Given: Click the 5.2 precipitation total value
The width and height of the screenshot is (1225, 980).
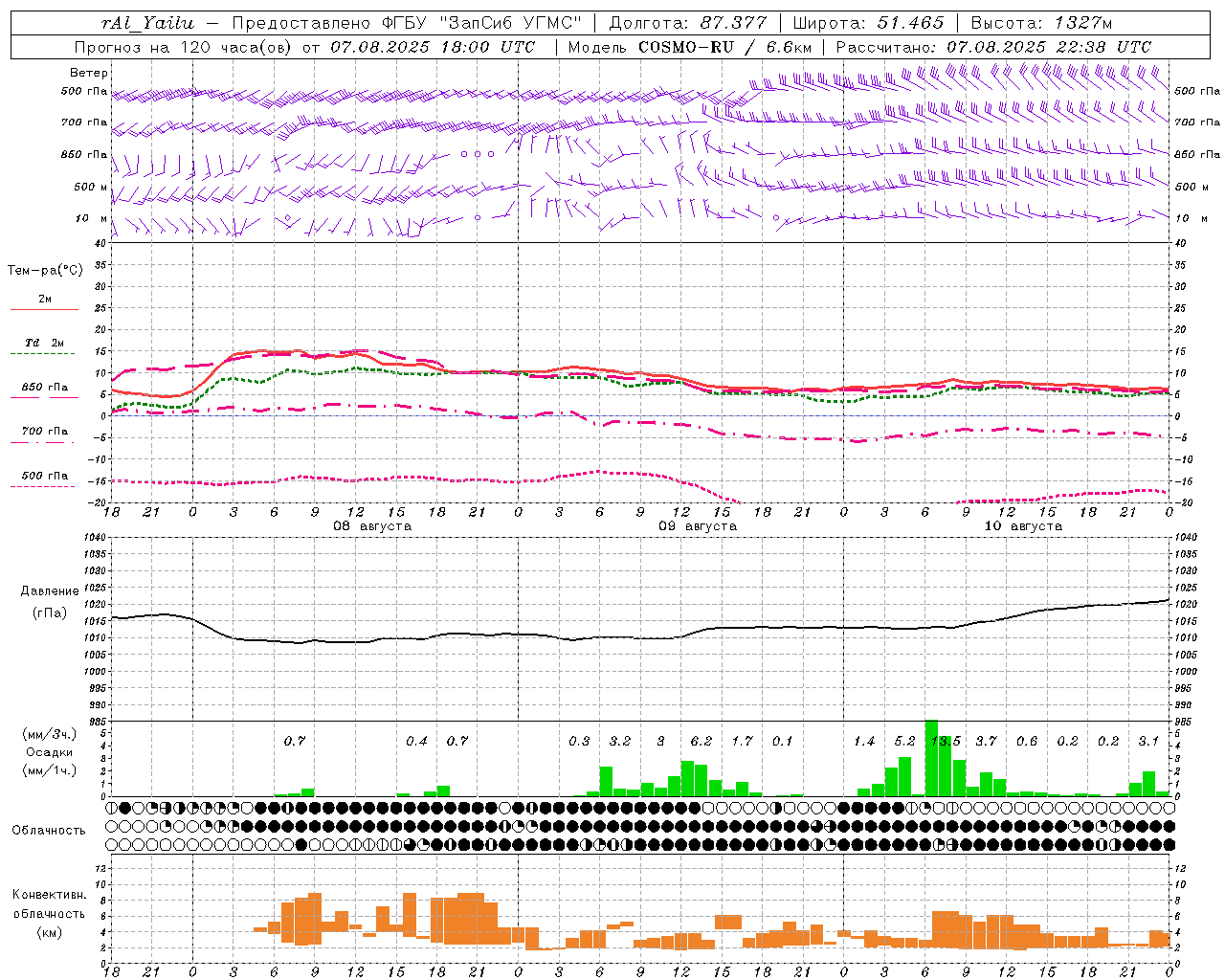Looking at the screenshot, I should [x=904, y=741].
